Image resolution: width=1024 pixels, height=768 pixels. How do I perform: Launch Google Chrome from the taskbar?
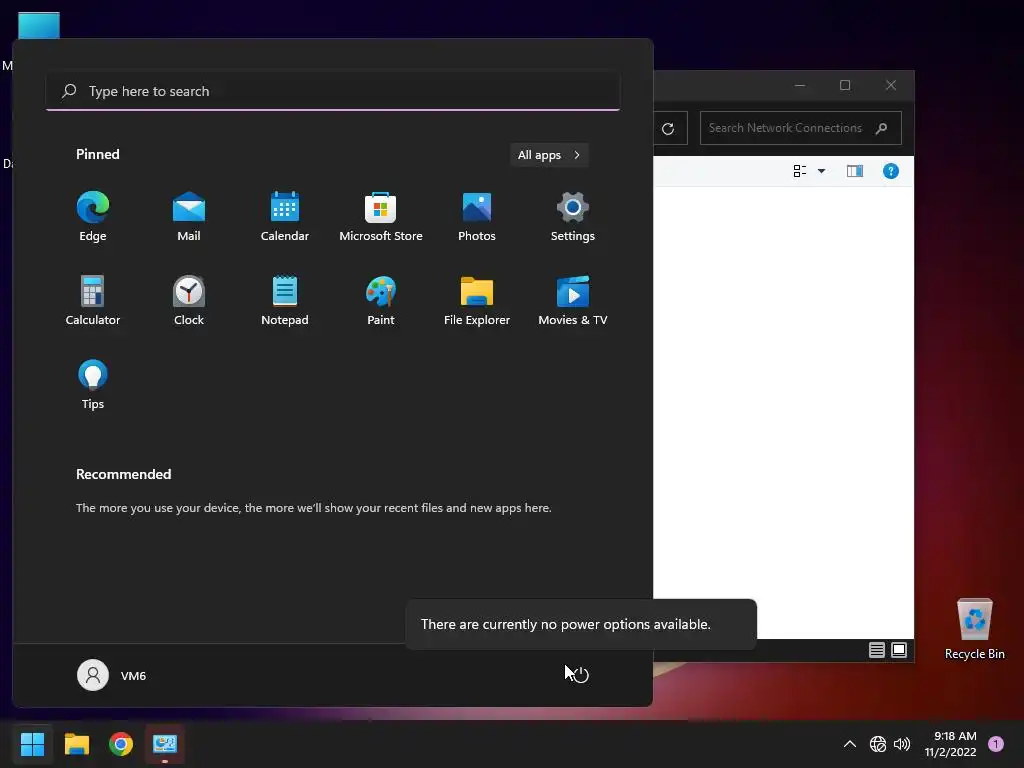(x=121, y=744)
